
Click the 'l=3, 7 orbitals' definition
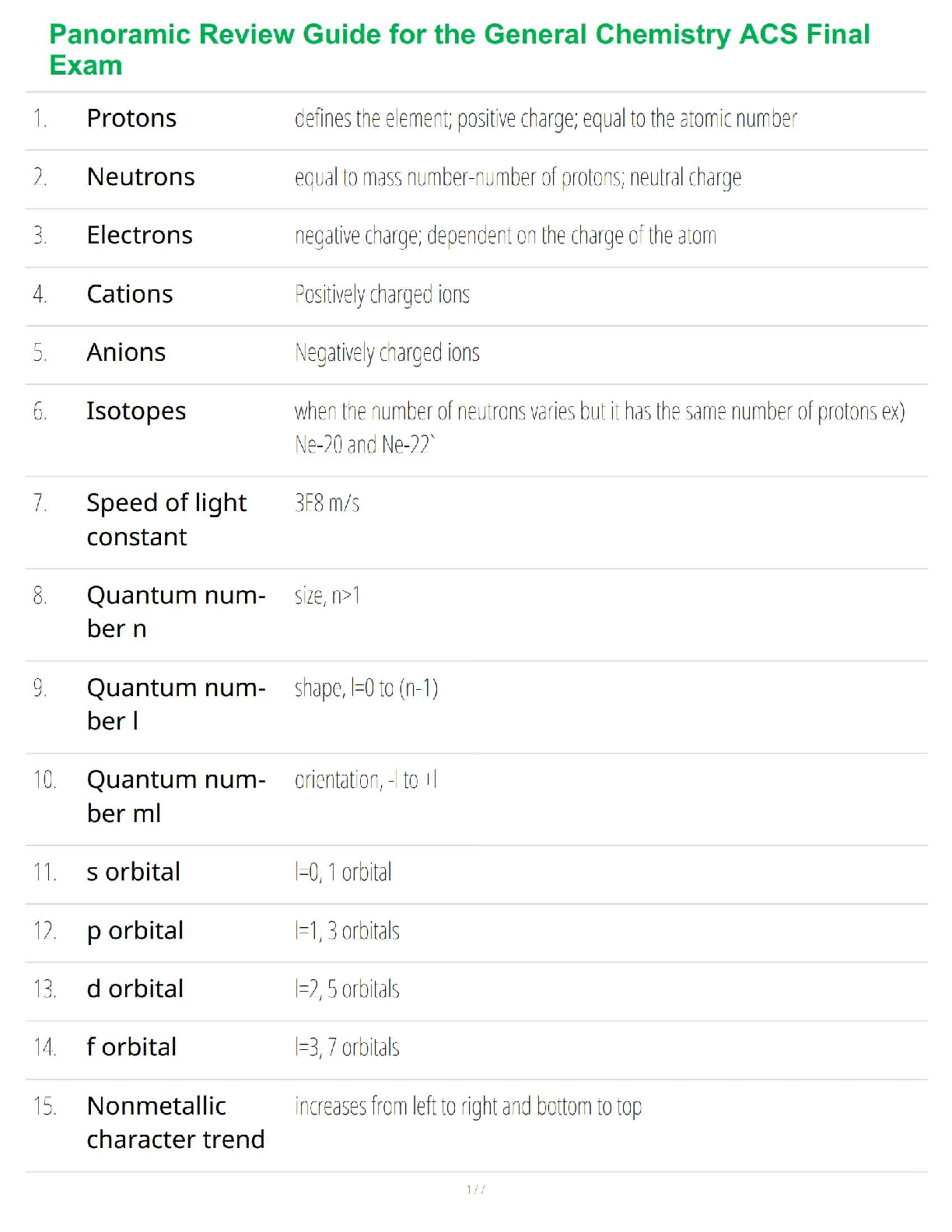347,1048
